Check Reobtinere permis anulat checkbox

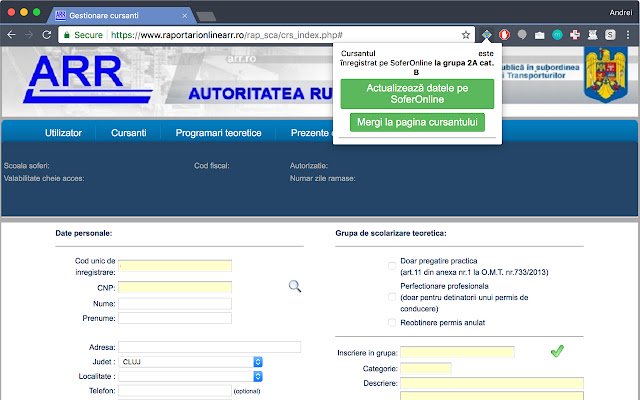click(392, 323)
